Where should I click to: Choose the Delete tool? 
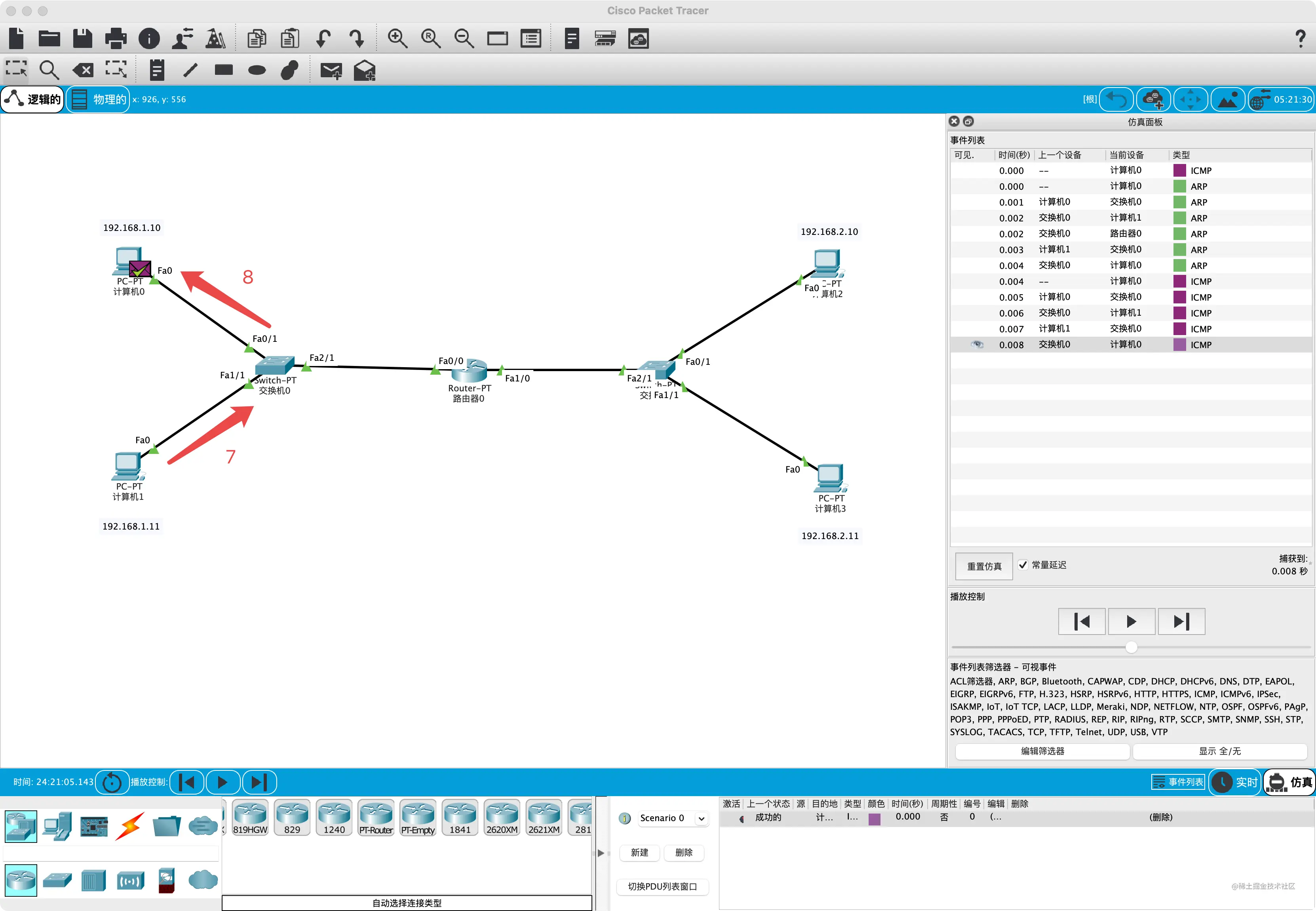pyautogui.click(x=83, y=70)
